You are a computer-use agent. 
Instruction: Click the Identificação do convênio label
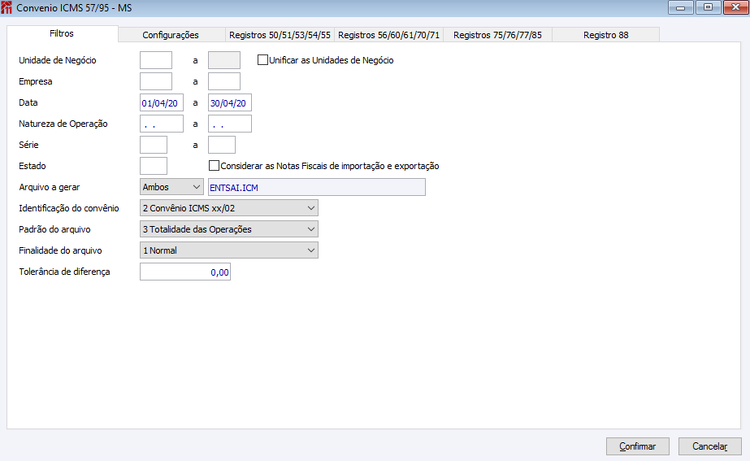tap(69, 208)
